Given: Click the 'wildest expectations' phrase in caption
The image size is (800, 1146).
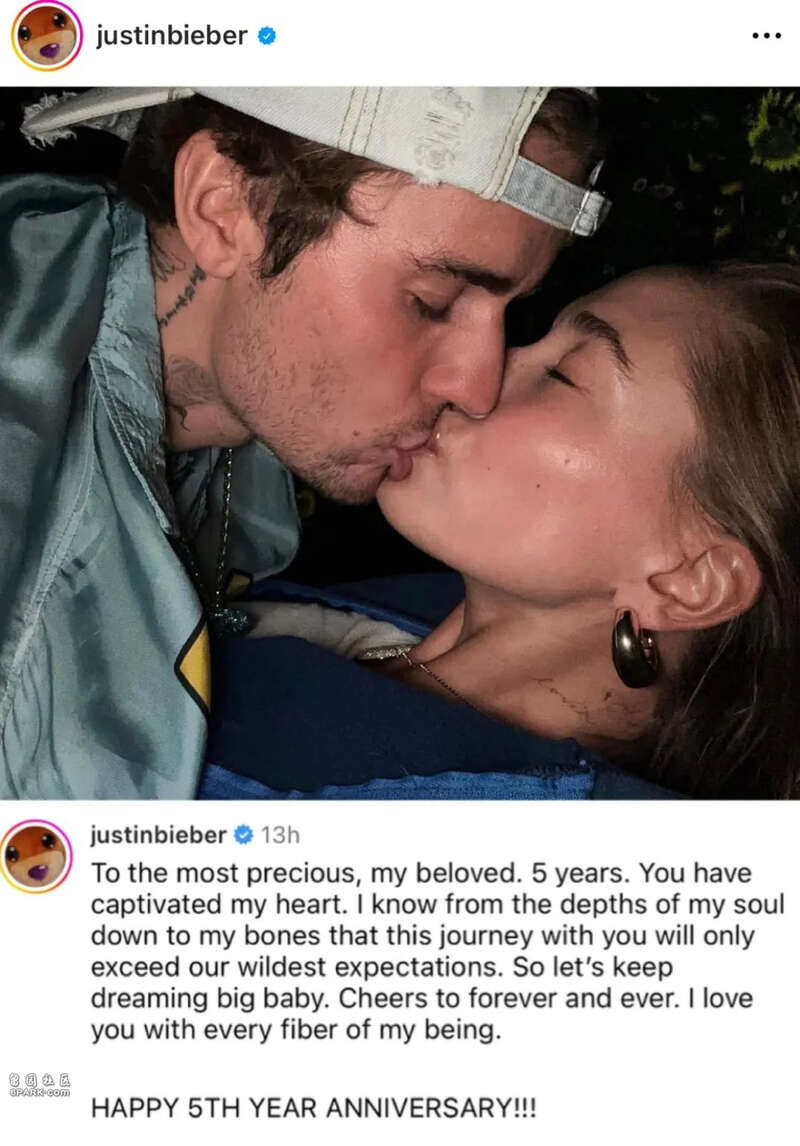Looking at the screenshot, I should point(370,967).
